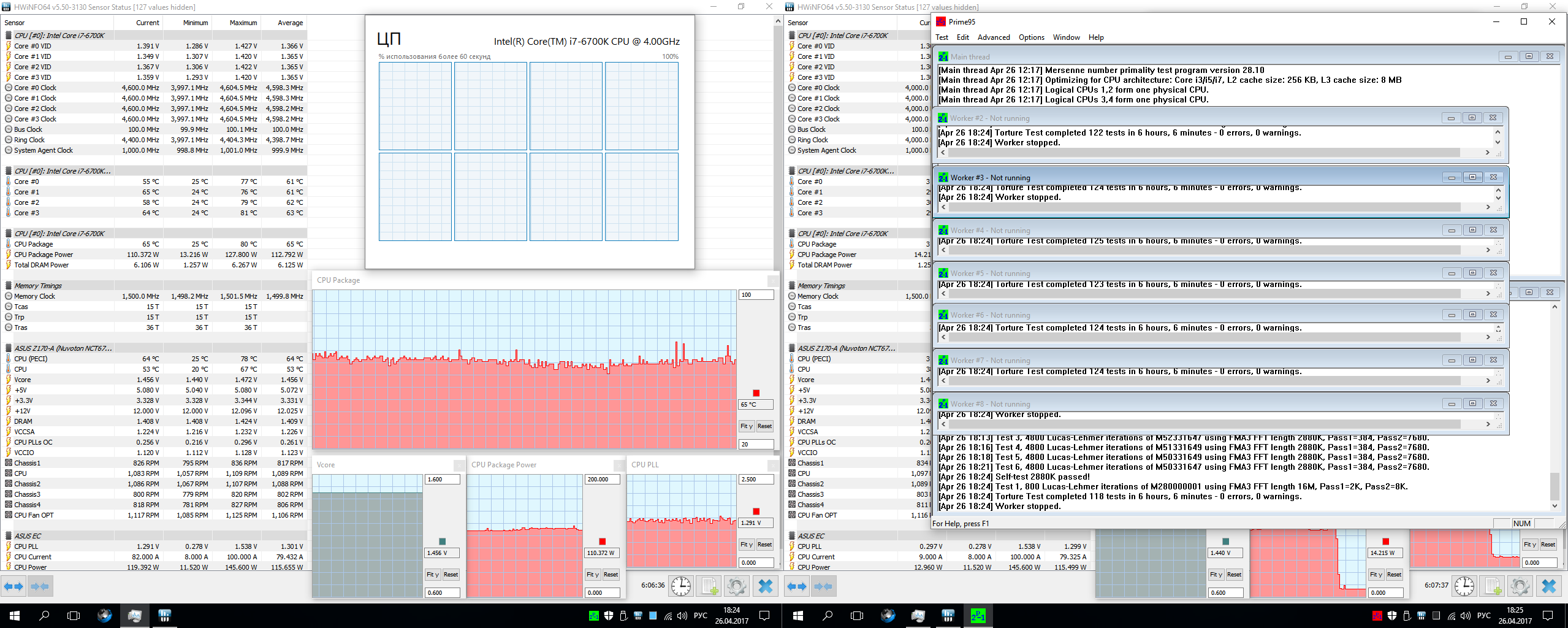Click Fit y in the CPU Package graph
The height and width of the screenshot is (628, 1568).
(x=746, y=426)
